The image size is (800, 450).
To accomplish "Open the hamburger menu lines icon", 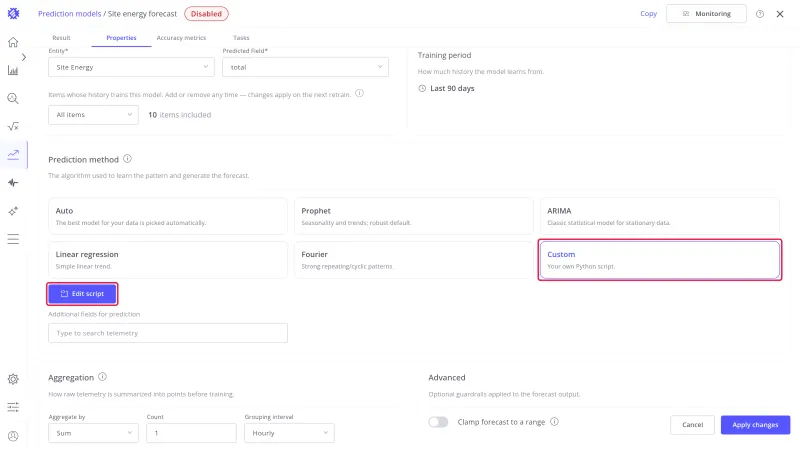I will pos(13,239).
